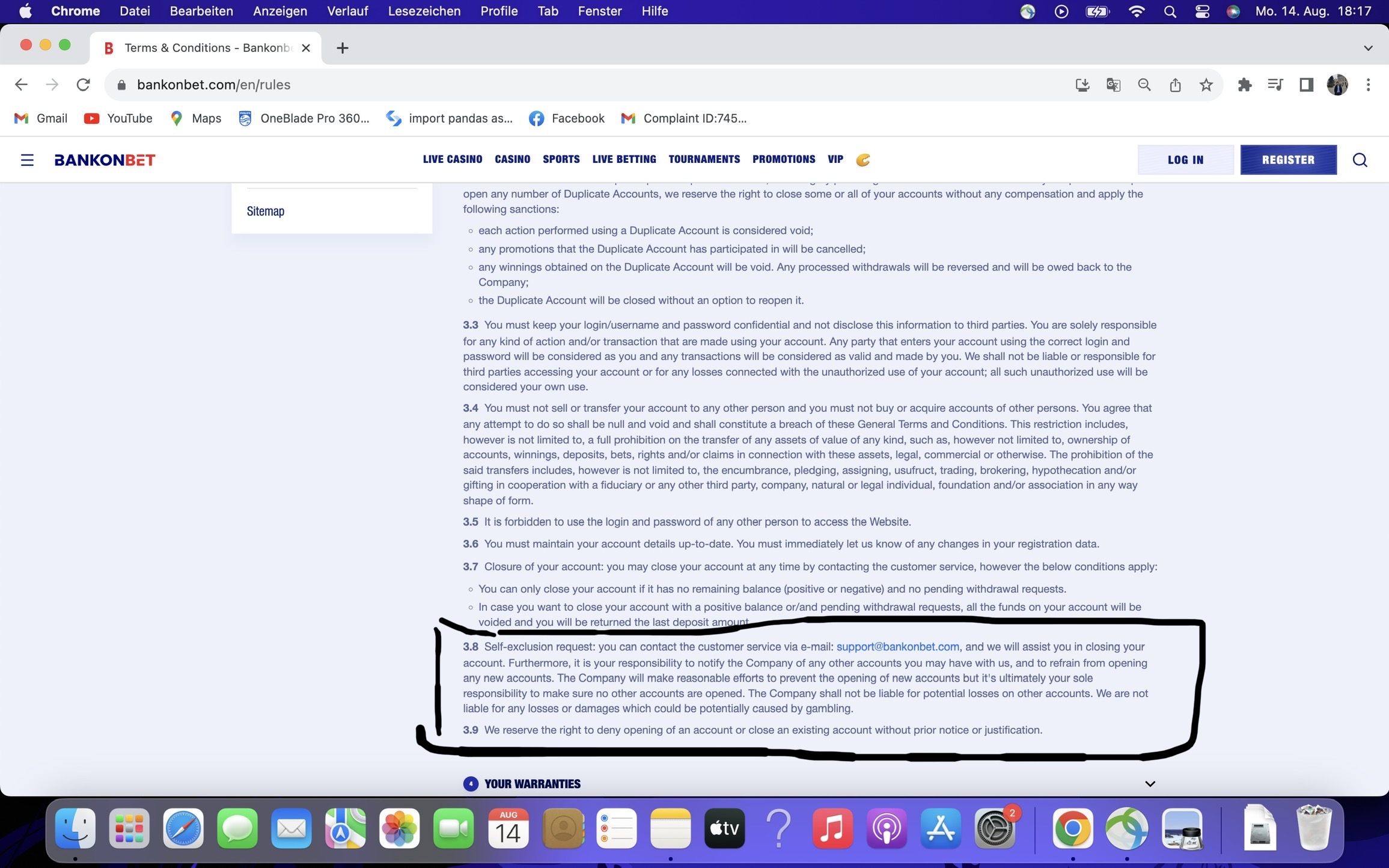This screenshot has width=1389, height=868.
Task: Click the BANKONBET logo
Action: 105,160
